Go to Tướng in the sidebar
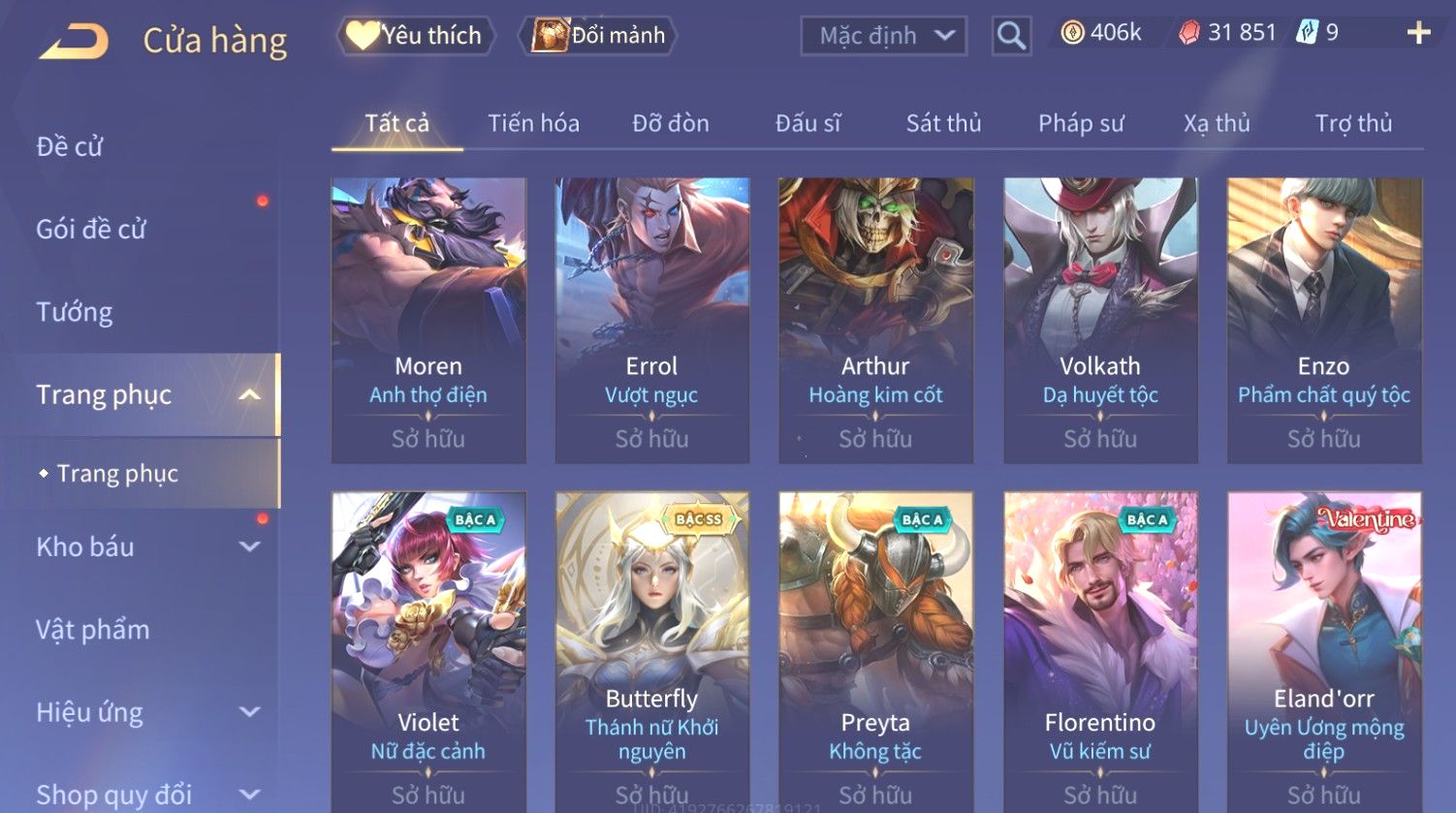 click(x=75, y=312)
